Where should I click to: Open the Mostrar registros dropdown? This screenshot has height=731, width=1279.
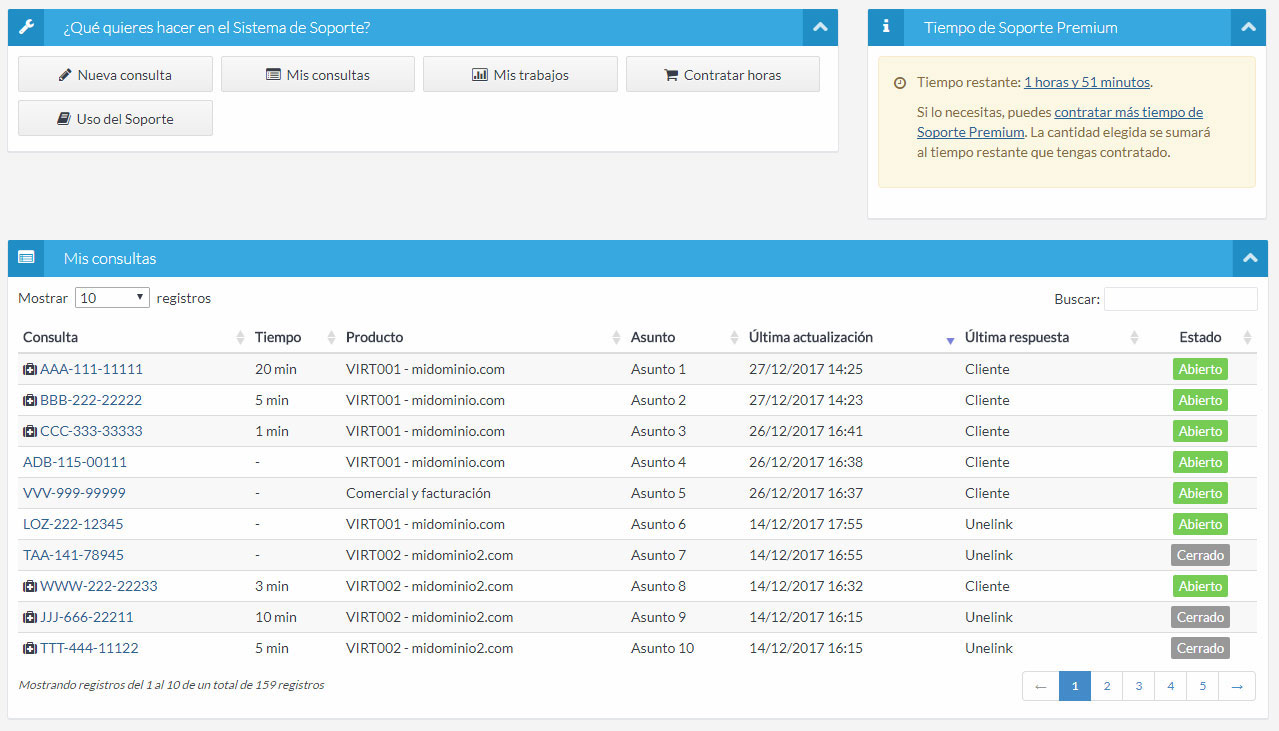[x=112, y=298]
